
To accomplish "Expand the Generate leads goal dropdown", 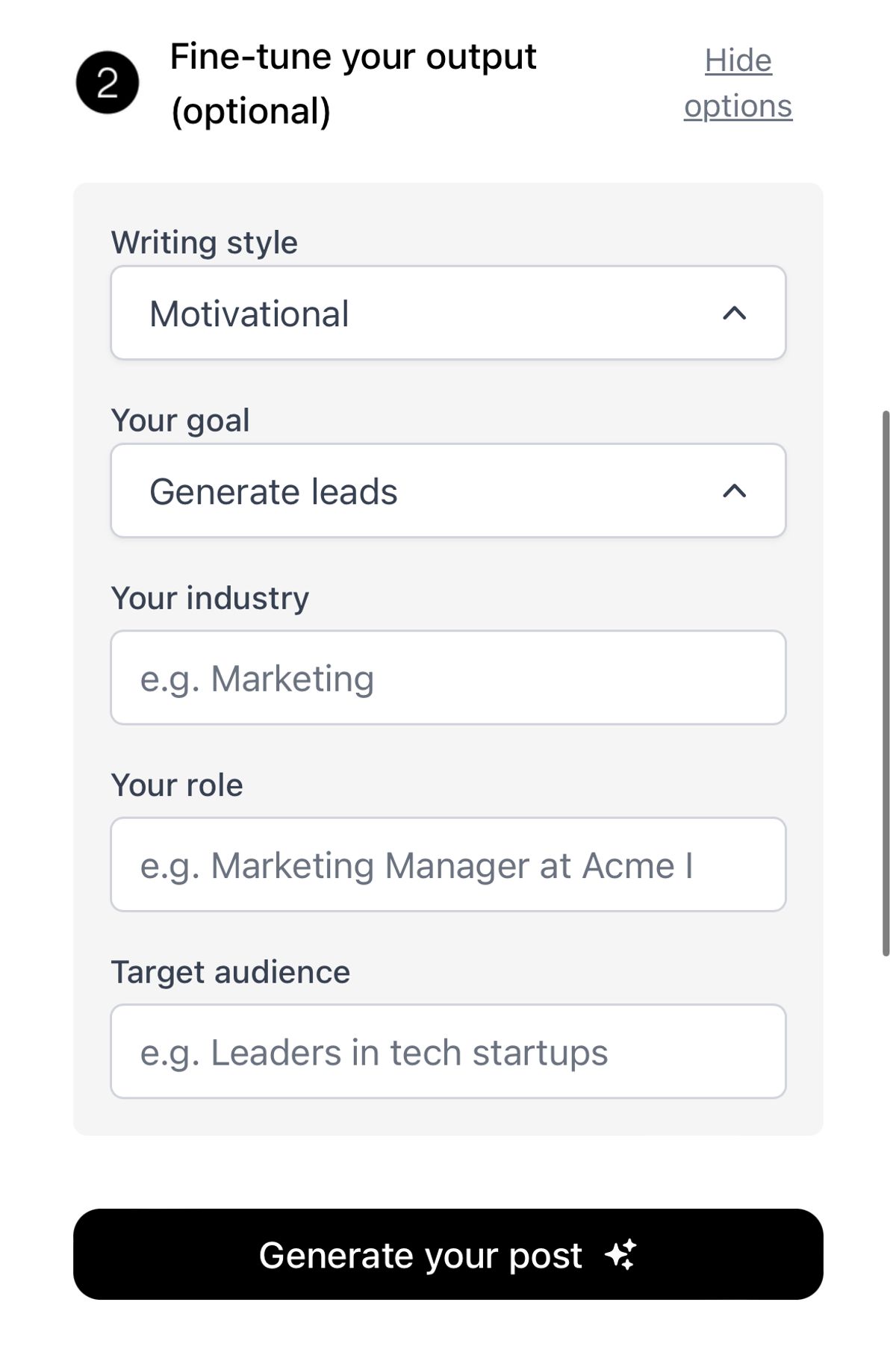I will coord(448,490).
